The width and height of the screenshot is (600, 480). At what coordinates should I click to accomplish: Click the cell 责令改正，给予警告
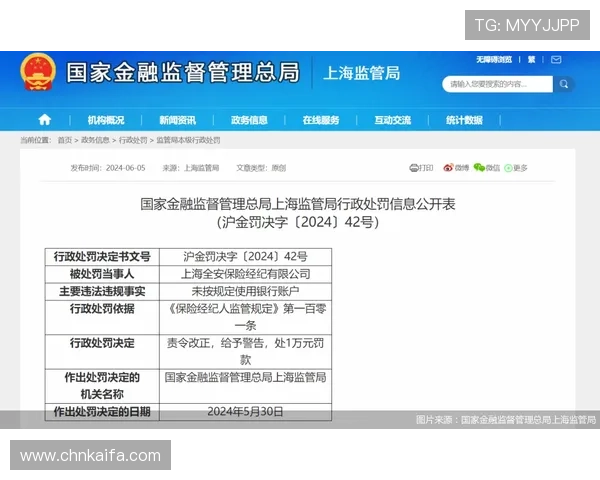coord(245,352)
